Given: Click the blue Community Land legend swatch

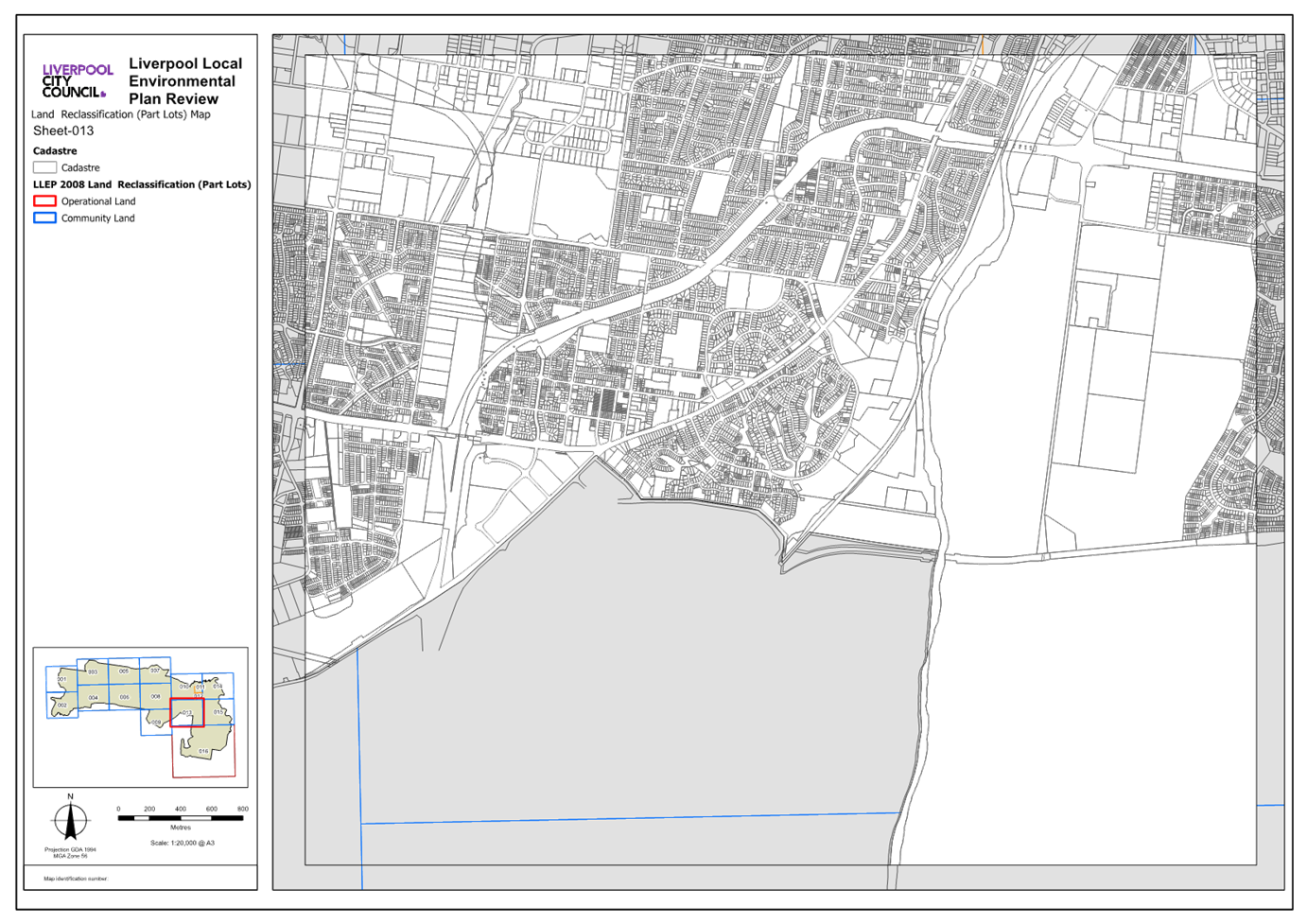Looking at the screenshot, I should (x=44, y=218).
